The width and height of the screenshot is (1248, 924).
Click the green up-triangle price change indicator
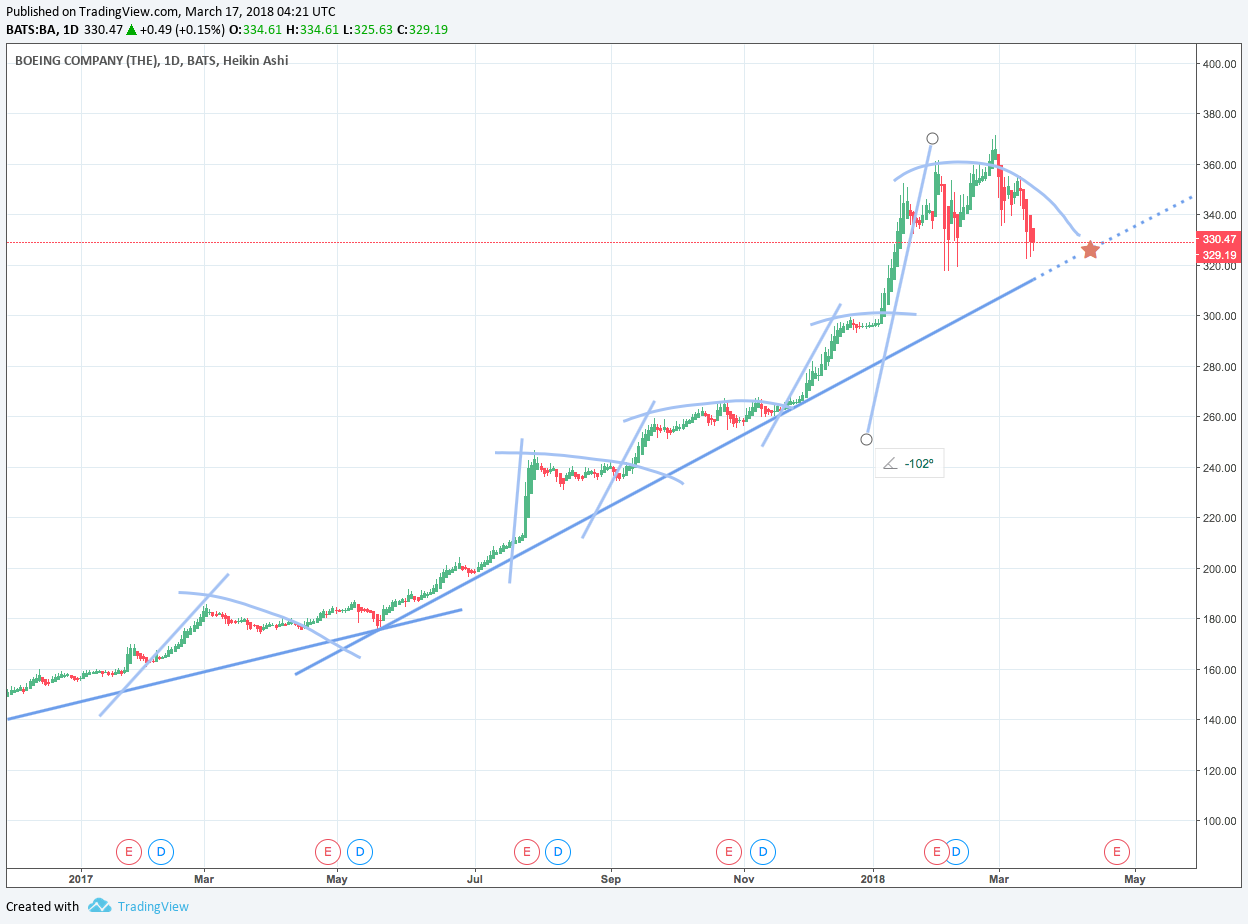131,30
